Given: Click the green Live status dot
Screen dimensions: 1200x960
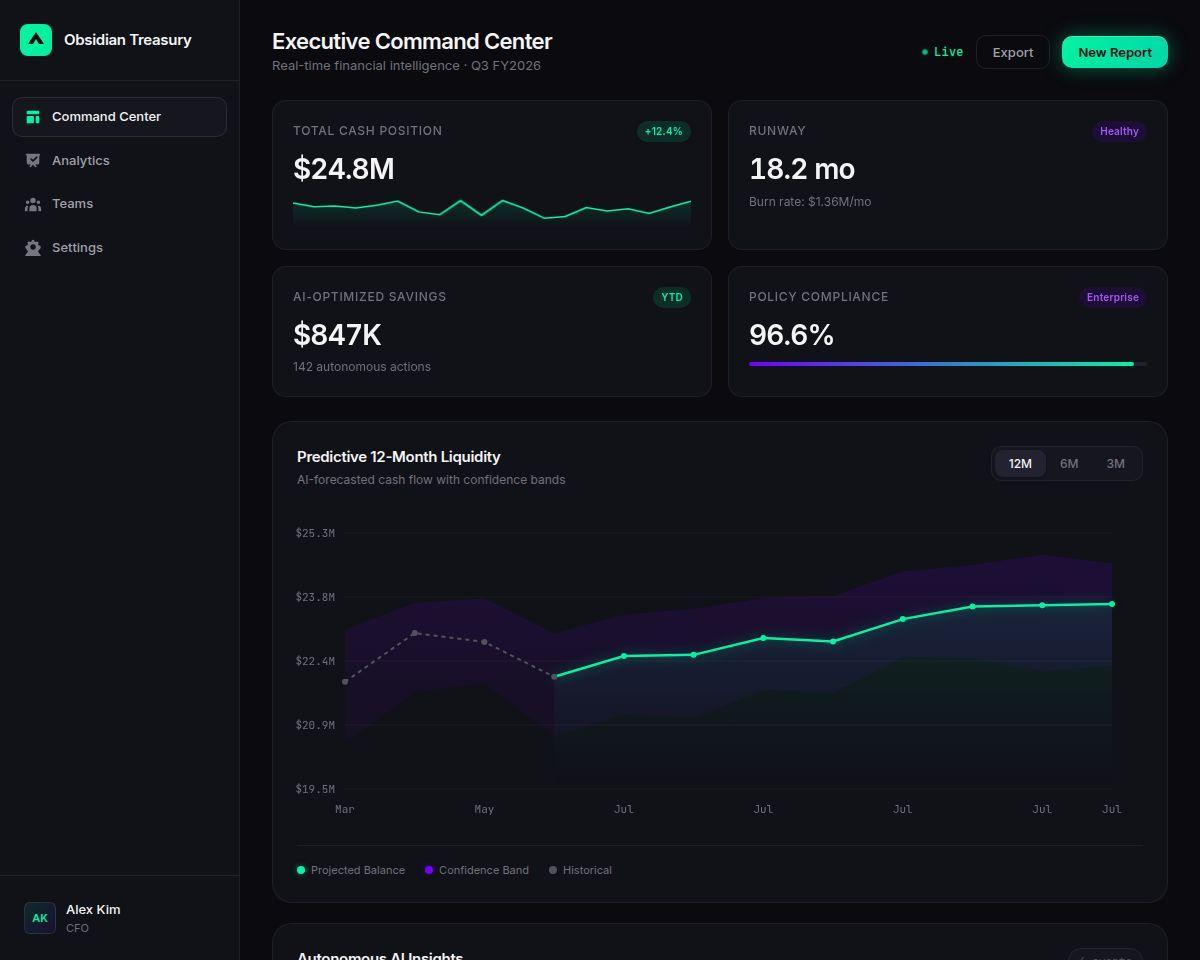Looking at the screenshot, I should coord(925,52).
